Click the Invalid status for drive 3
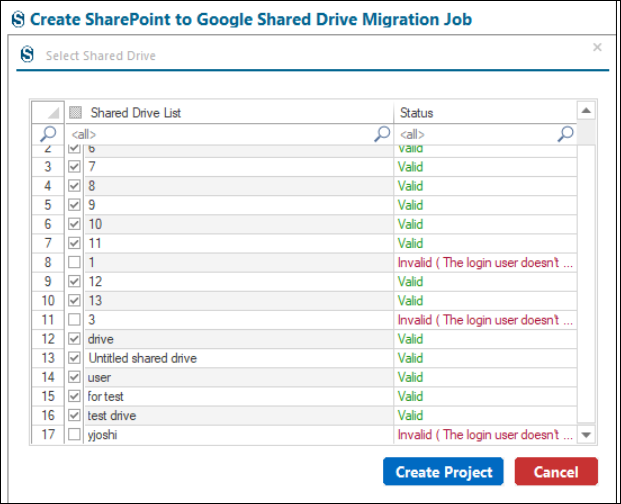Screen dimensions: 621x504 click(485, 320)
